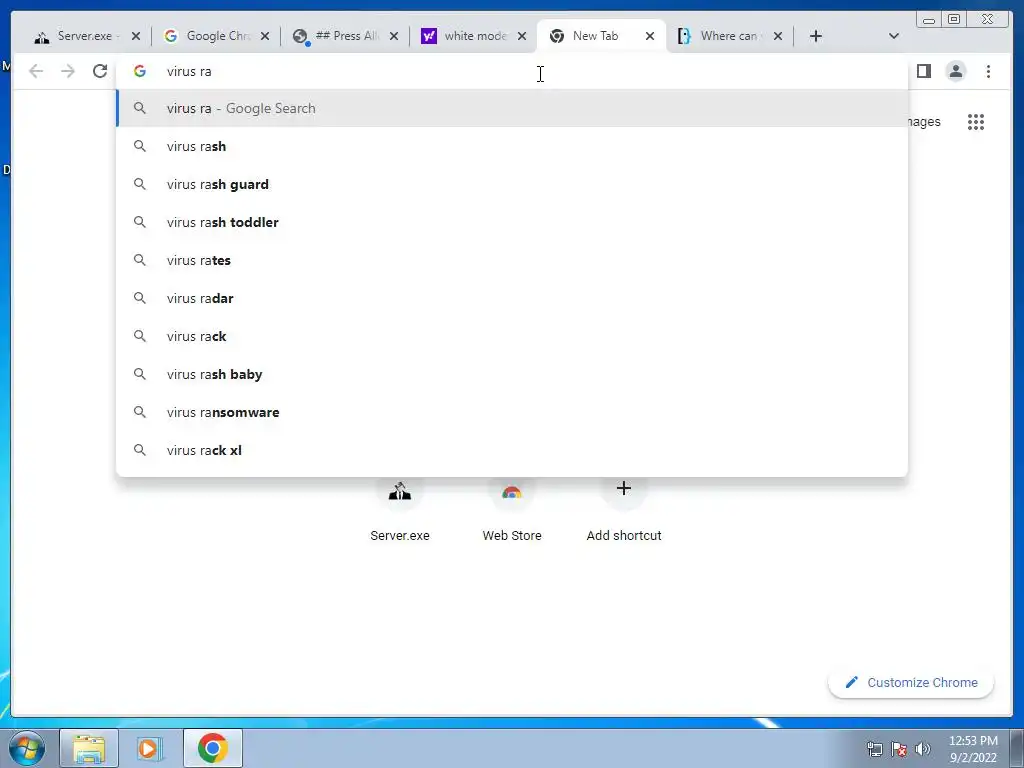
Task: Select the 'virus radar' suggestion
Action: point(511,298)
